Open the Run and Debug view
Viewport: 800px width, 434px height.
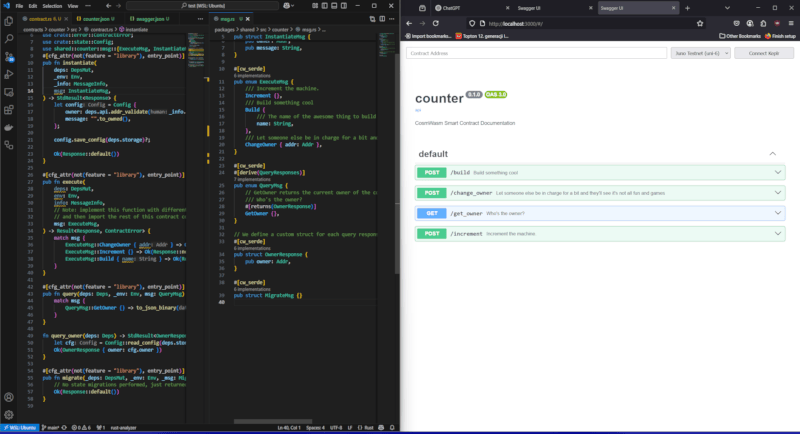coord(9,74)
